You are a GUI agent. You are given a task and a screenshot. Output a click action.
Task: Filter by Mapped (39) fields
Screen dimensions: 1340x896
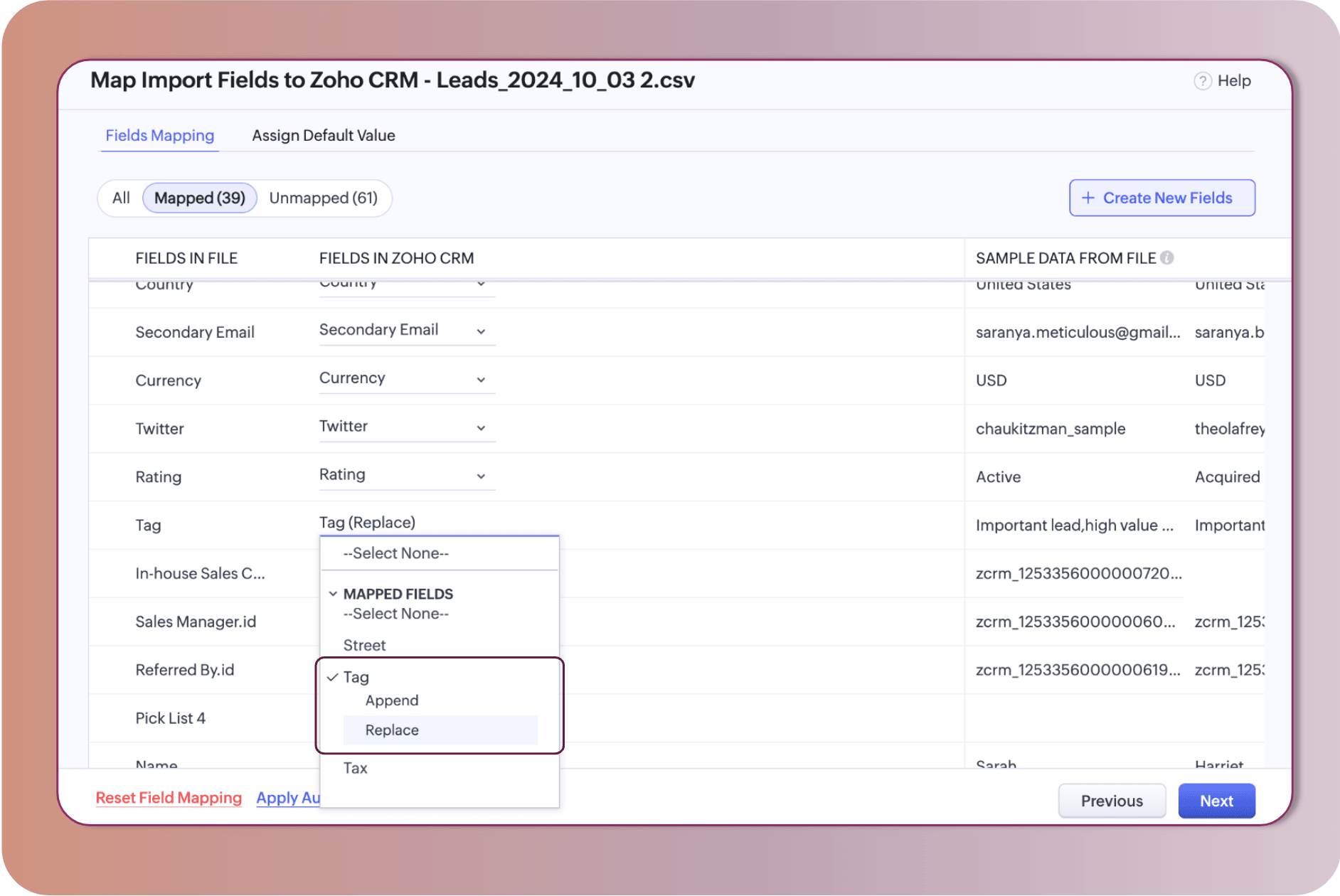point(200,198)
